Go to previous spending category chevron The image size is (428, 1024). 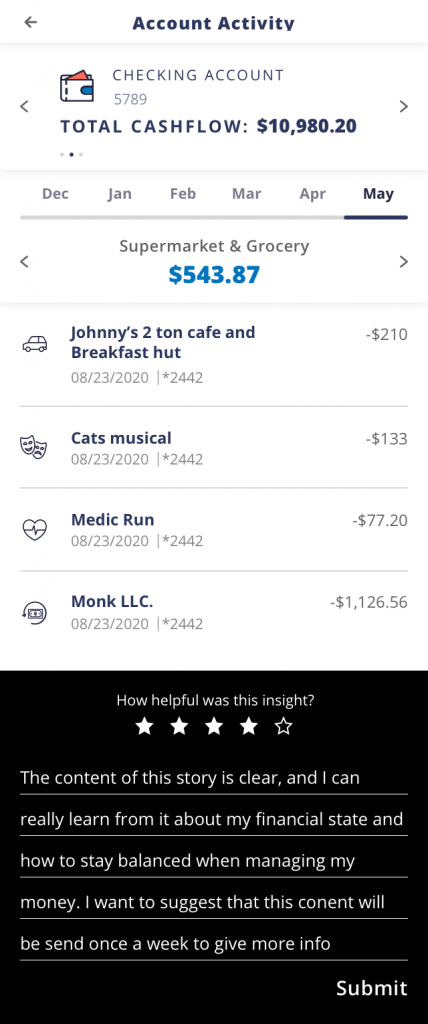pyautogui.click(x=24, y=262)
